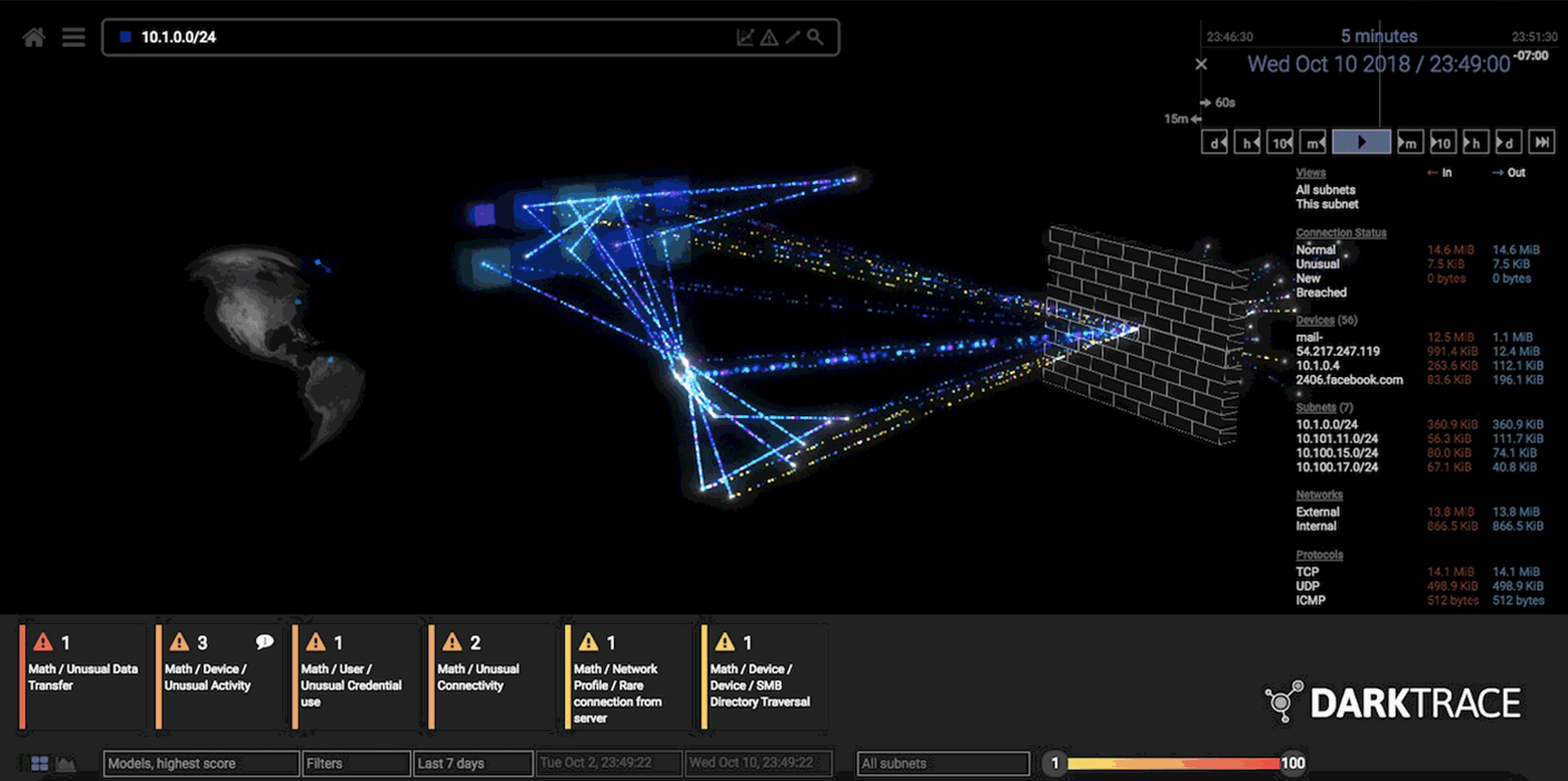1568x781 pixels.
Task: Step back one day on timeline
Action: [1214, 143]
